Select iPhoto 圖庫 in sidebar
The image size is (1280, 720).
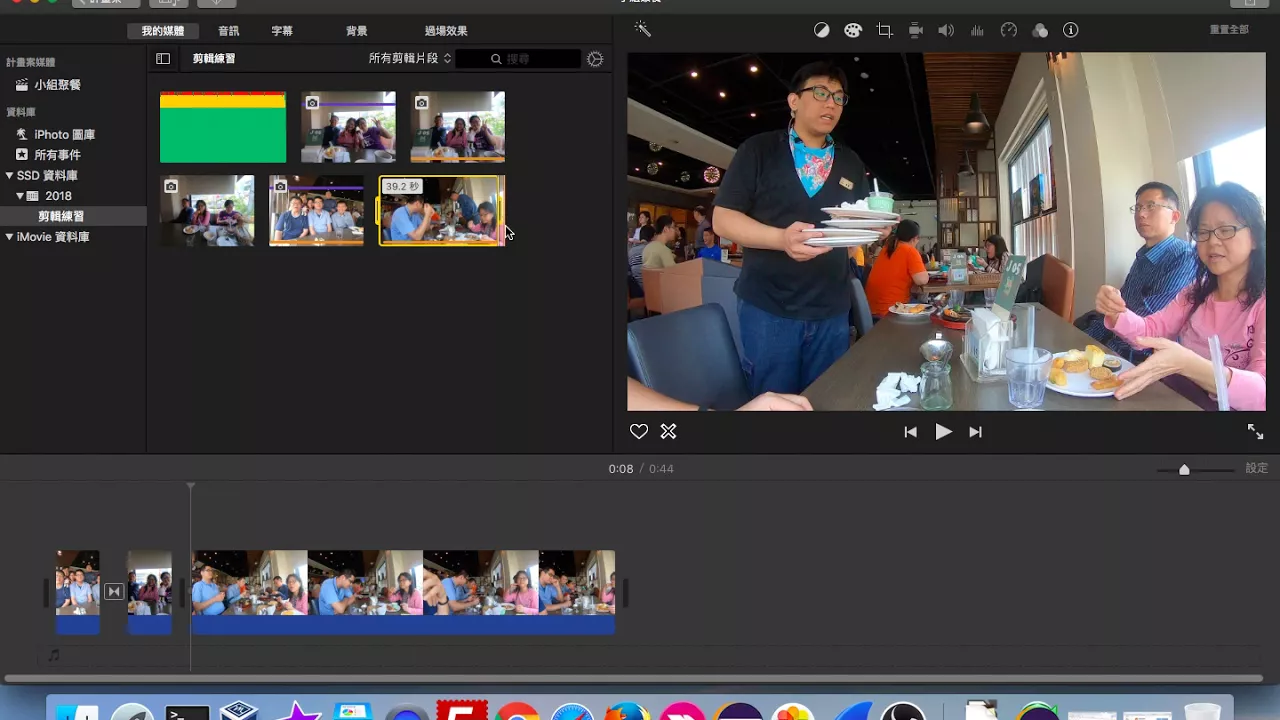(64, 134)
